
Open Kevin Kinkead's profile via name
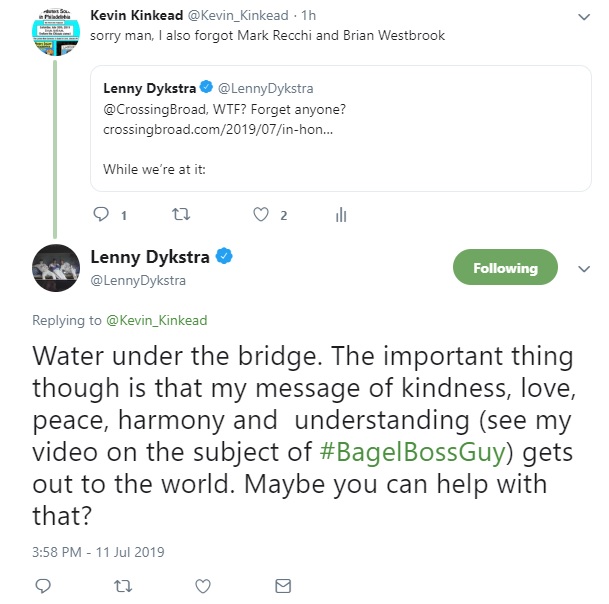pyautogui.click(x=136, y=15)
